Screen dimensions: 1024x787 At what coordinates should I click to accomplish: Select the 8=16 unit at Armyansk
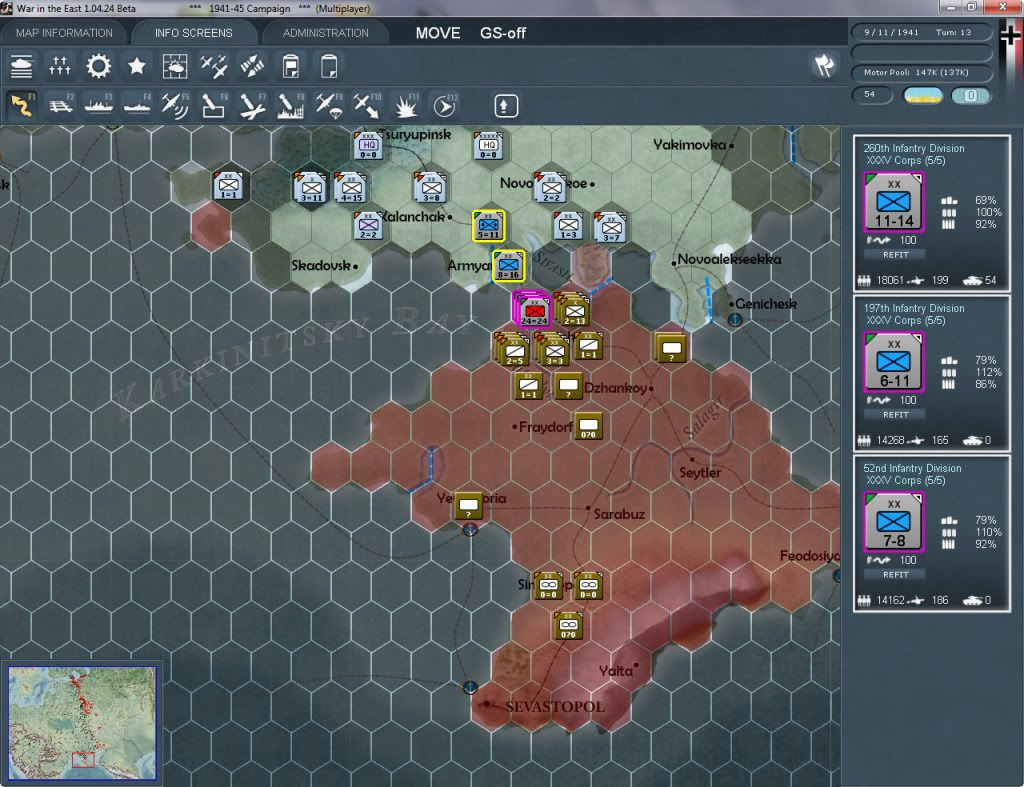pyautogui.click(x=509, y=266)
